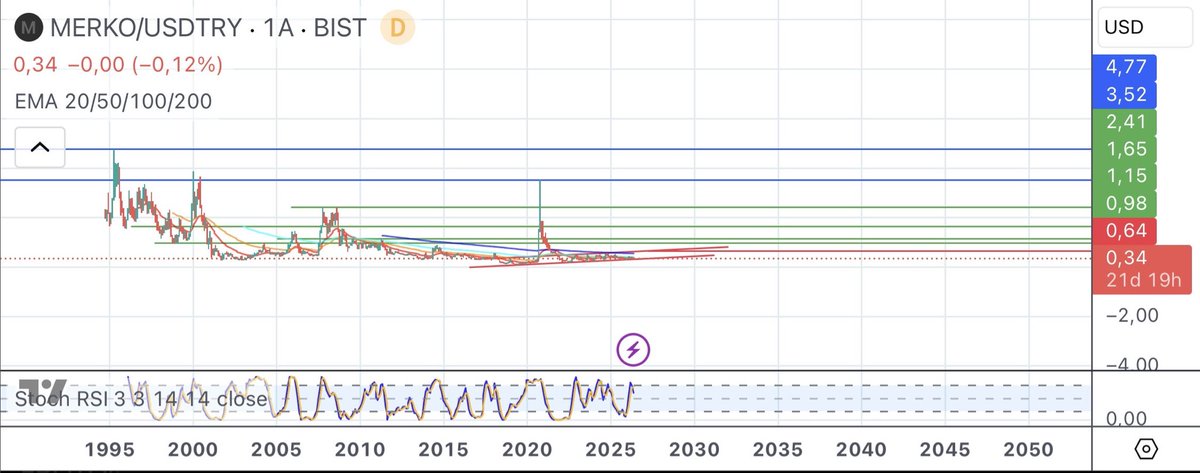Click the TradingView logo in the indicator pane
Image resolution: width=1200 pixels, height=473 pixels.
click(42, 391)
